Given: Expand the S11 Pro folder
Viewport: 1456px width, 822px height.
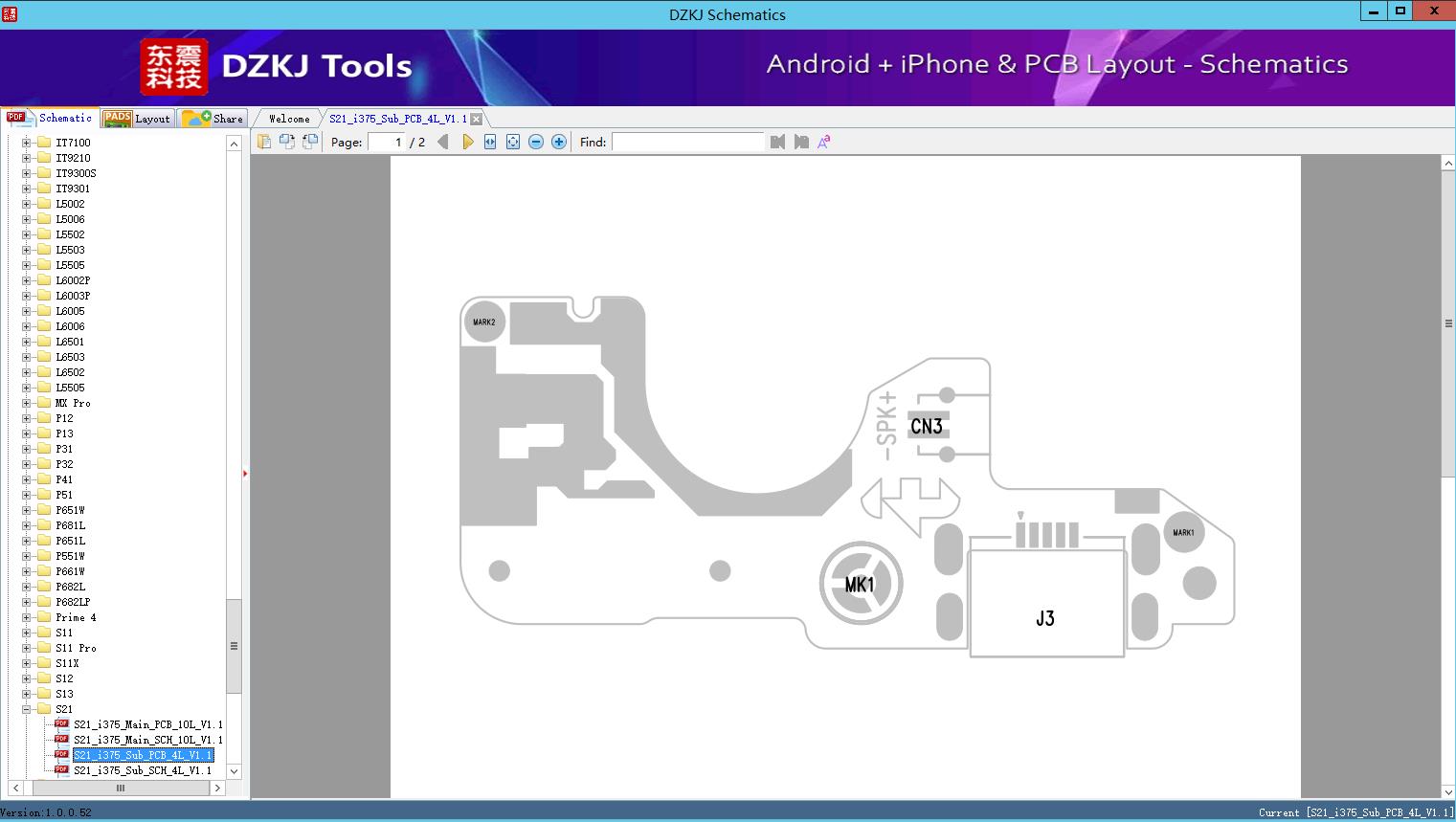Looking at the screenshot, I should [x=27, y=648].
